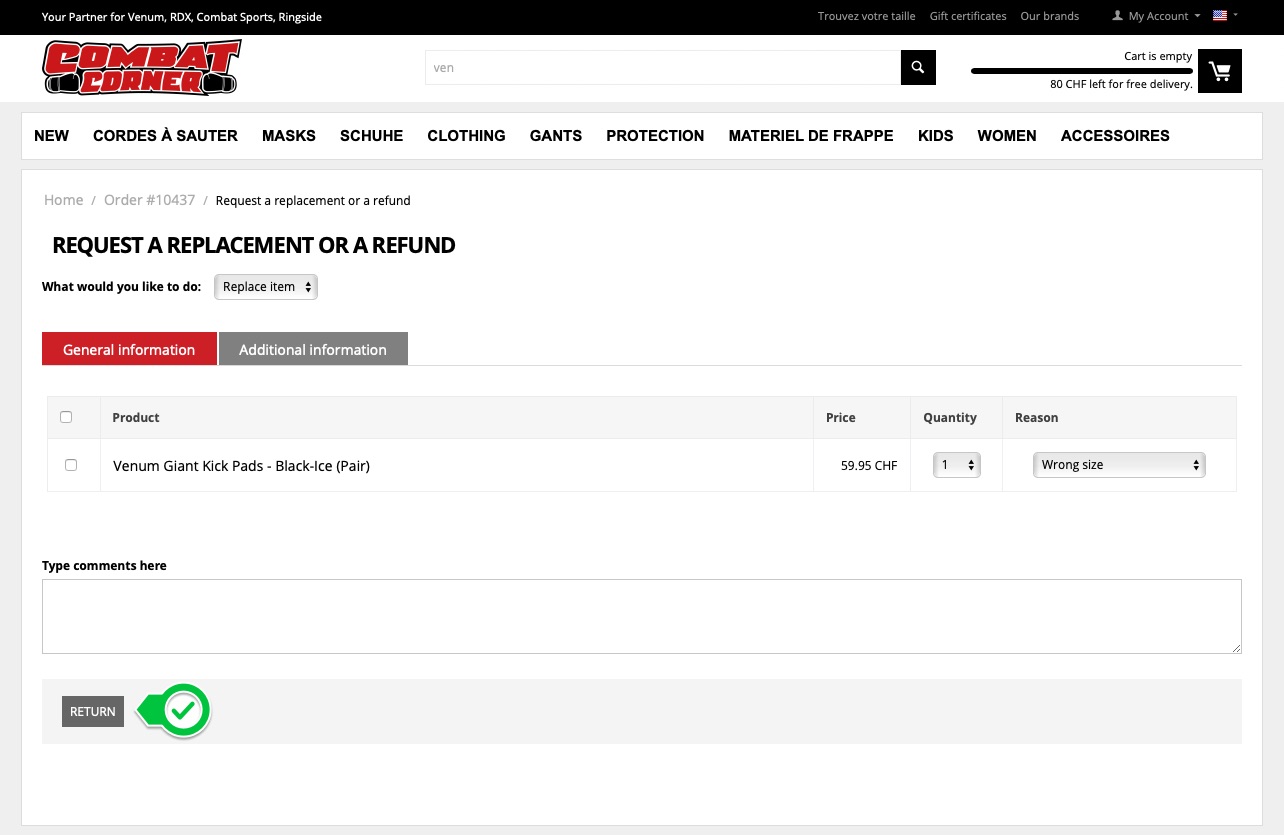Open the CLOTHING menu
Screen dimensions: 1284x835
[x=466, y=136]
